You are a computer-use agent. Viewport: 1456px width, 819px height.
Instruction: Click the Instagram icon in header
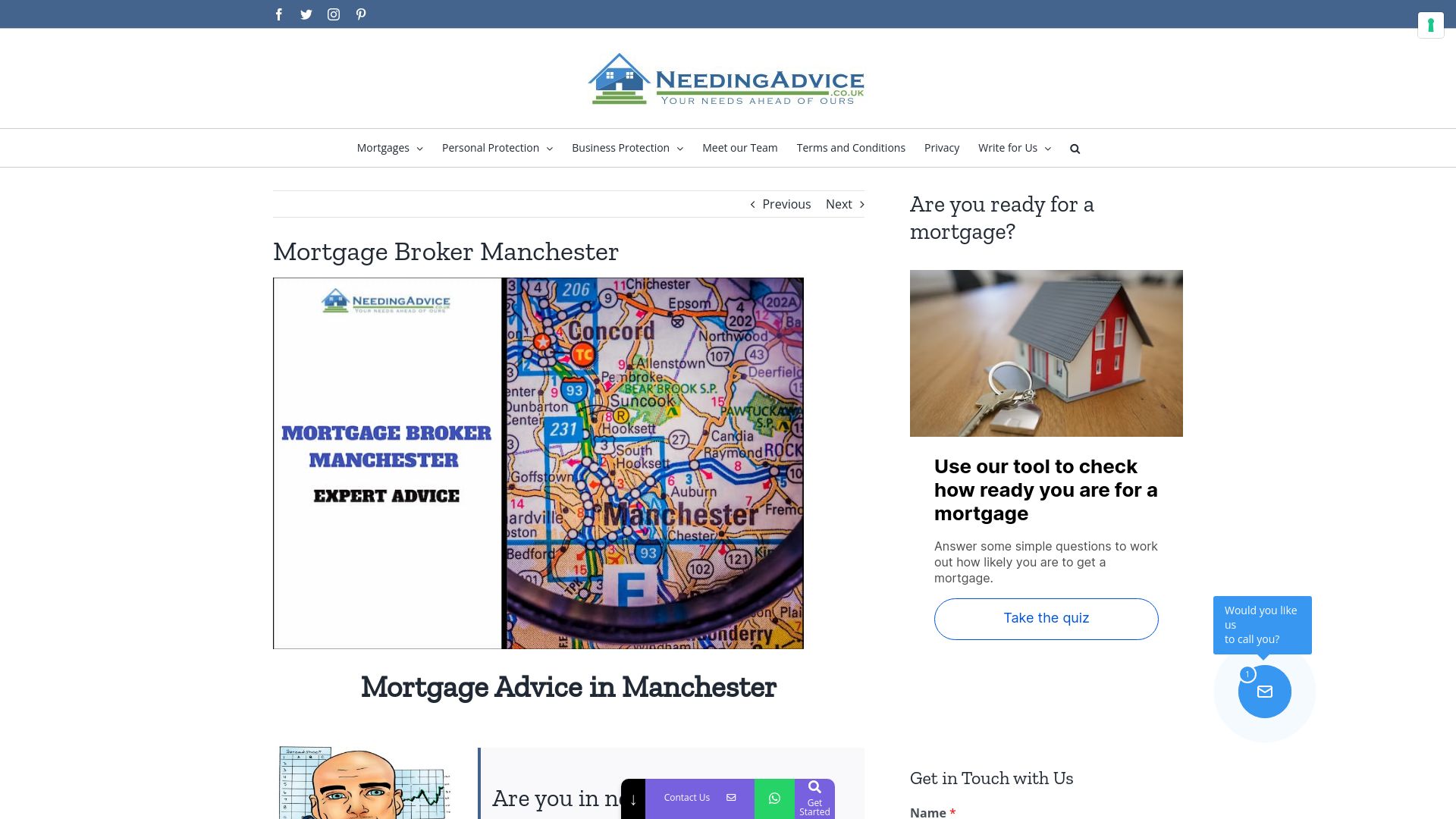pyautogui.click(x=334, y=14)
